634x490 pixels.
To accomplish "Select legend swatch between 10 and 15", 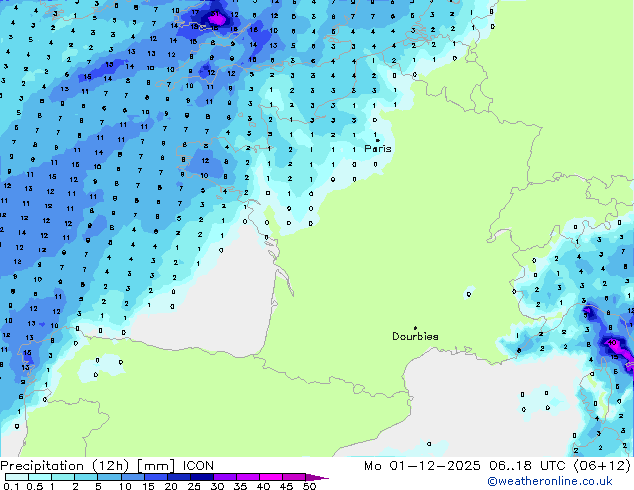I will click(132, 477).
